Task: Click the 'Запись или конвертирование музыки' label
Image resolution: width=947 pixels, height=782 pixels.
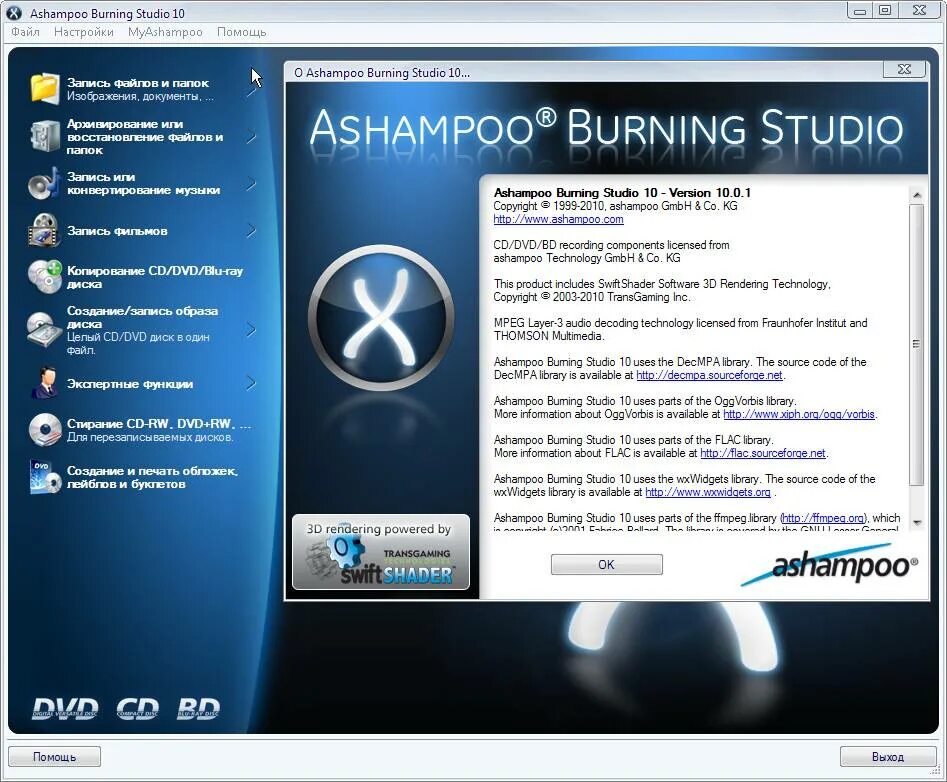Action: click(x=143, y=184)
